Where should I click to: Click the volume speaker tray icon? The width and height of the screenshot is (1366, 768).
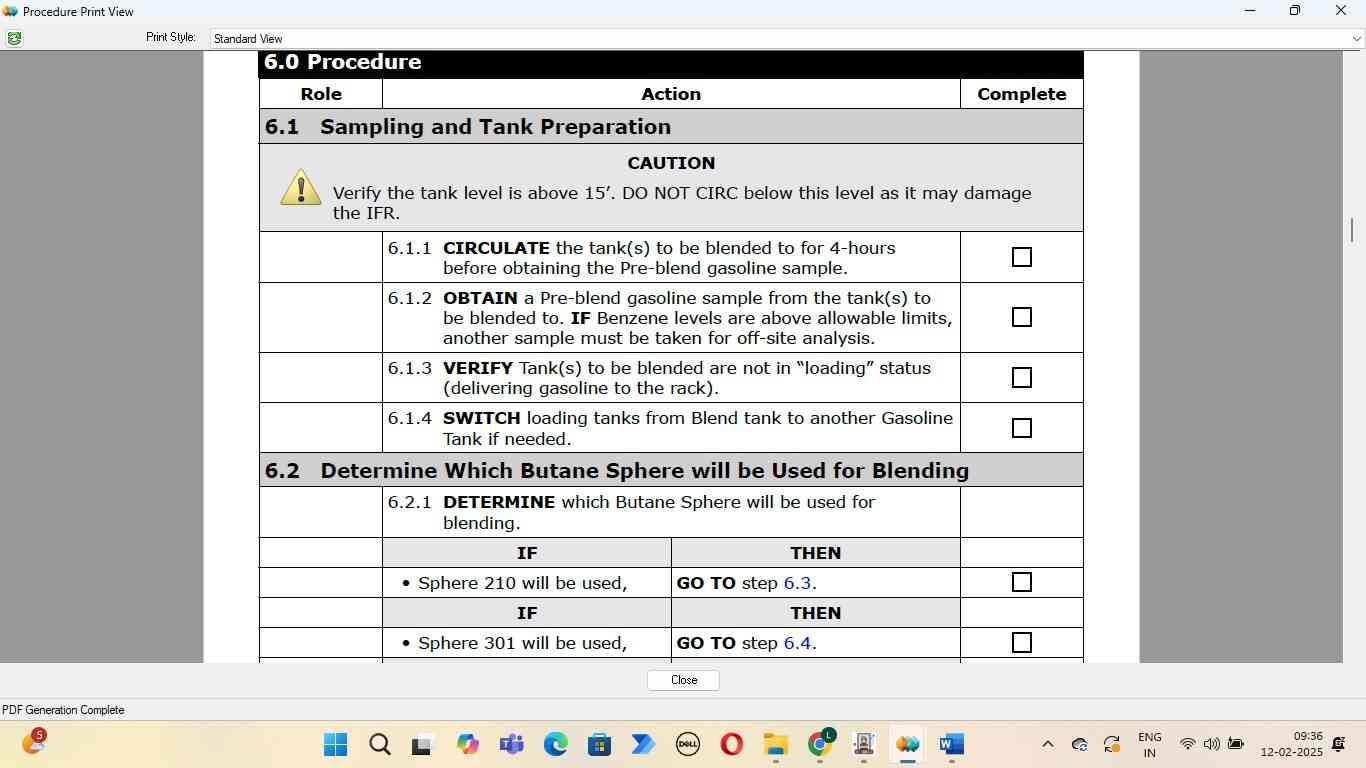[x=1211, y=744]
